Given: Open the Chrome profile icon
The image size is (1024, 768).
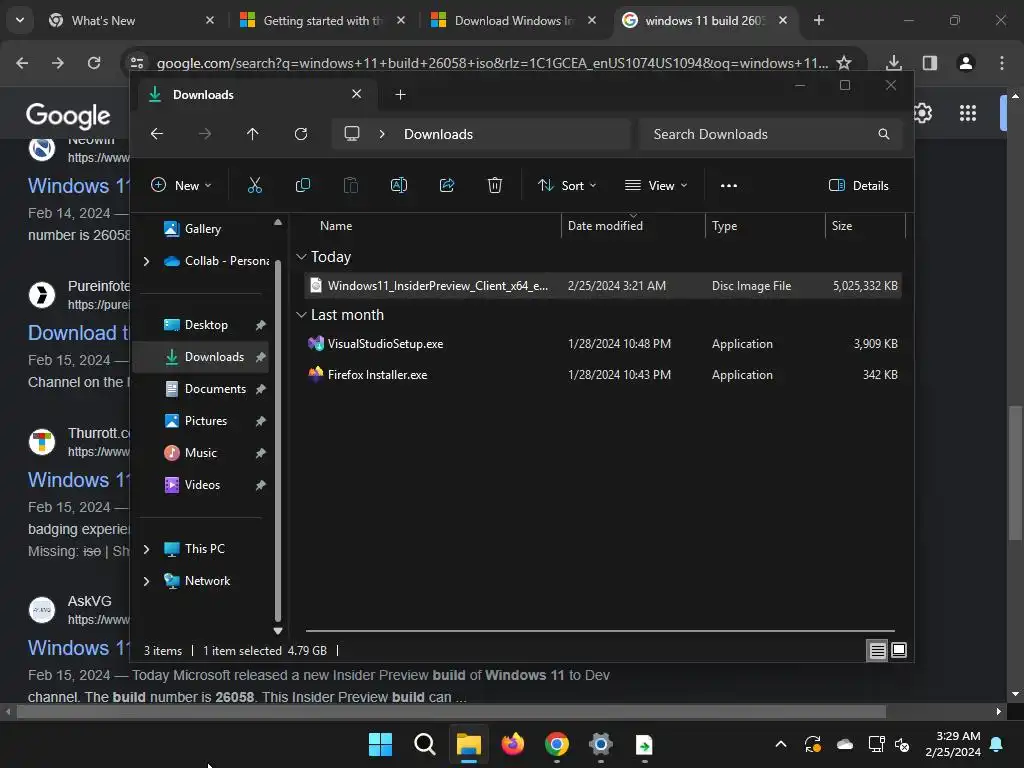Looking at the screenshot, I should coord(966,63).
